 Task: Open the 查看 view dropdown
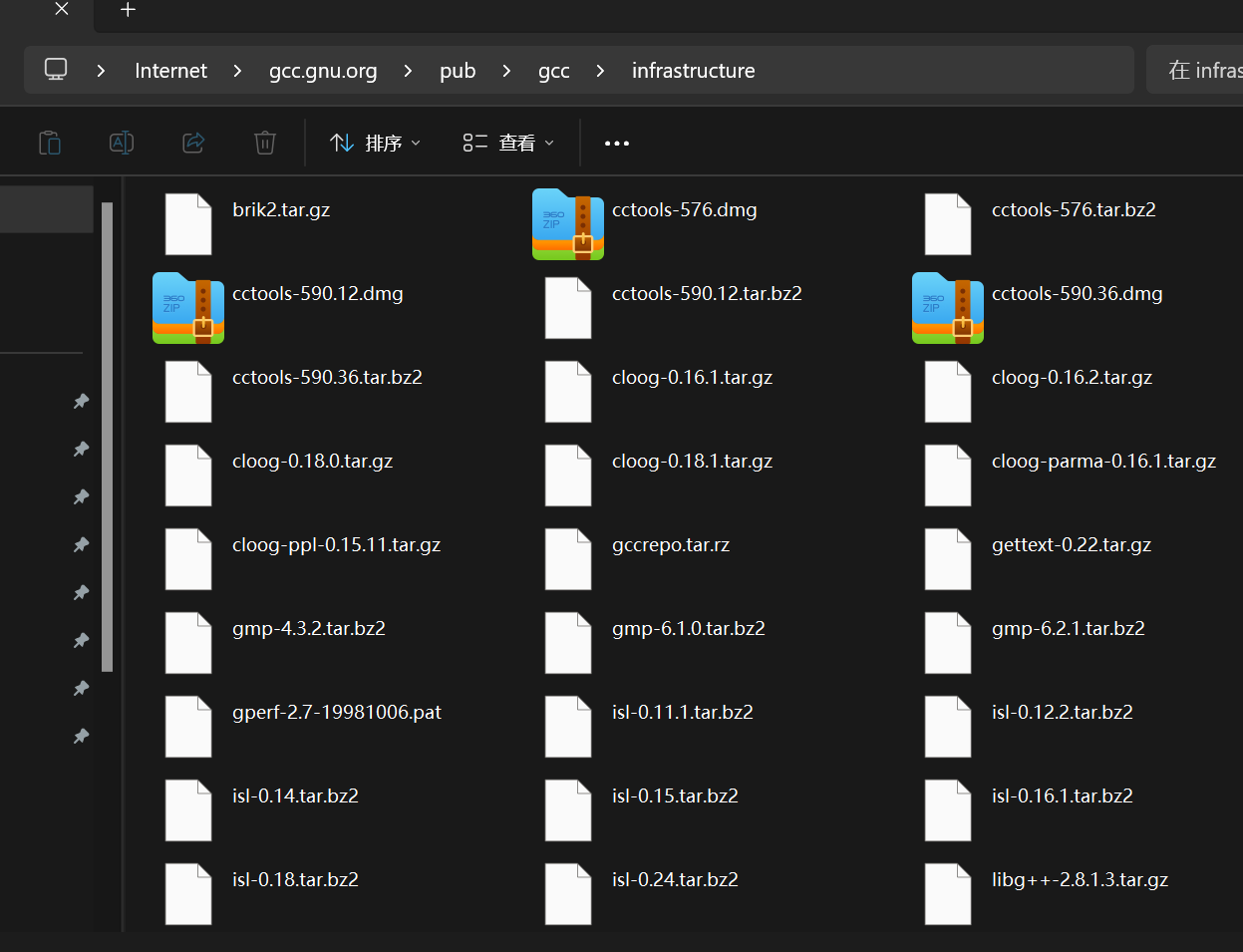[508, 144]
